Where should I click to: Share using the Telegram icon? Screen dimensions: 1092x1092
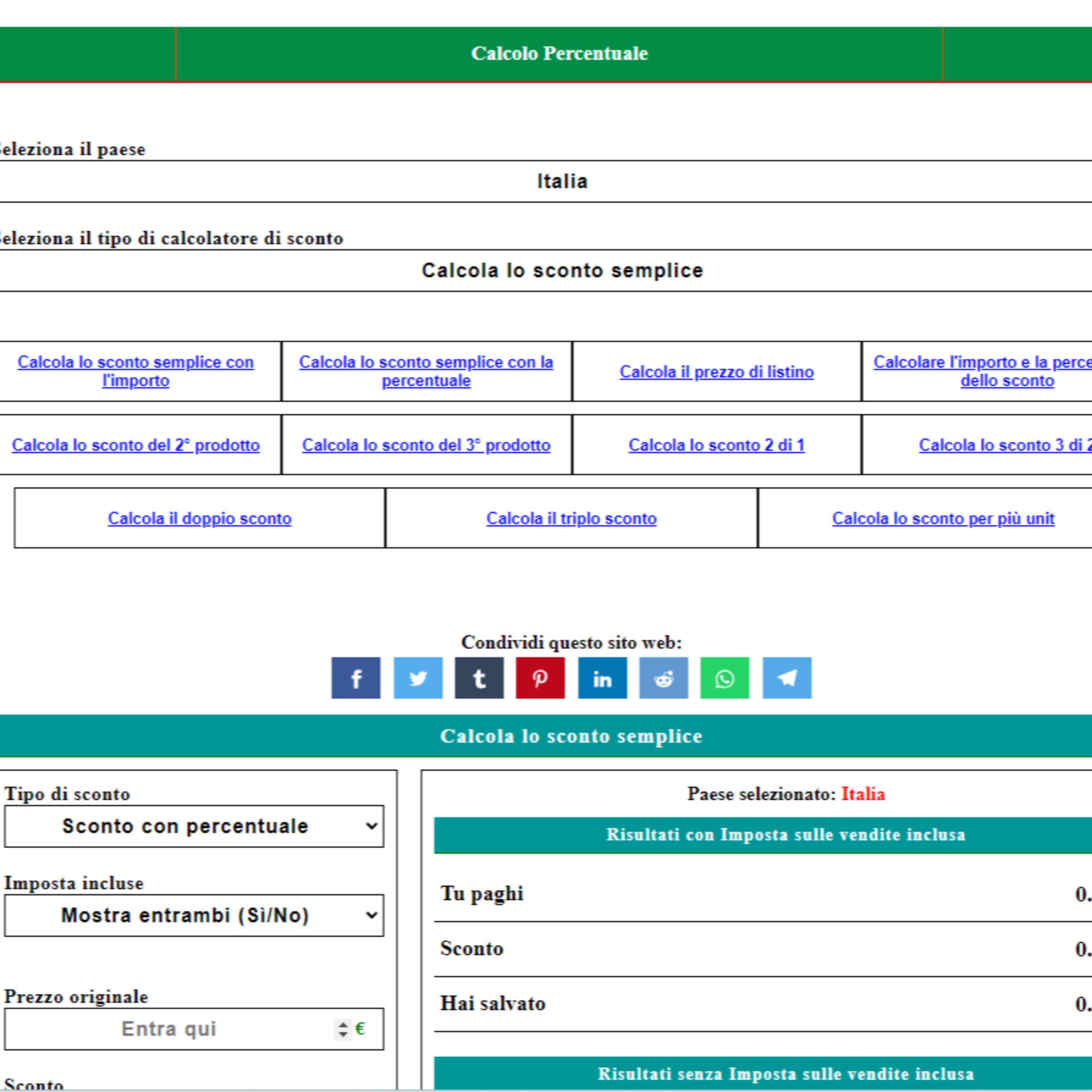click(786, 678)
